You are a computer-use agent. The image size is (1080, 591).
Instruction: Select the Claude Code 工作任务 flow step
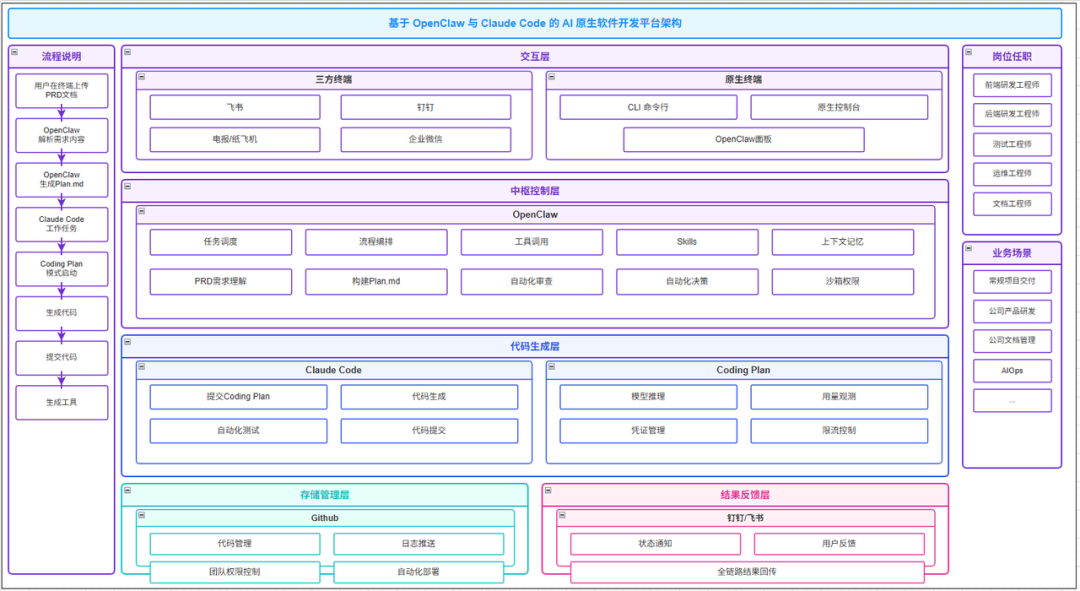click(x=61, y=224)
